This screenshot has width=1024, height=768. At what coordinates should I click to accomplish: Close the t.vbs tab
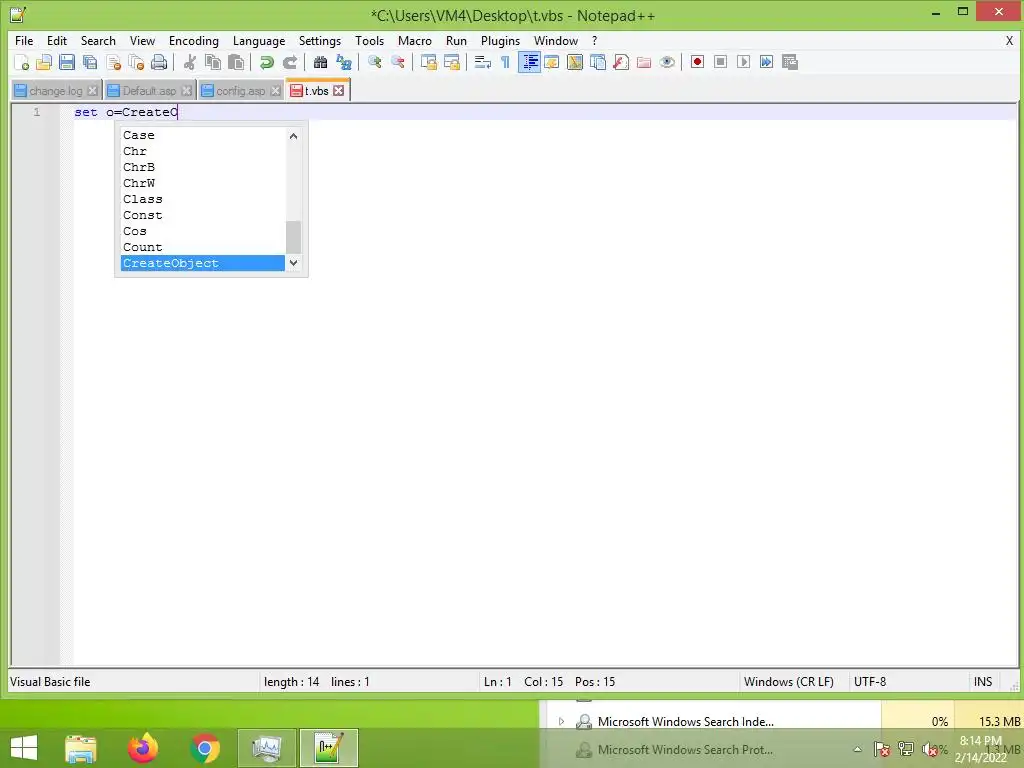click(338, 91)
